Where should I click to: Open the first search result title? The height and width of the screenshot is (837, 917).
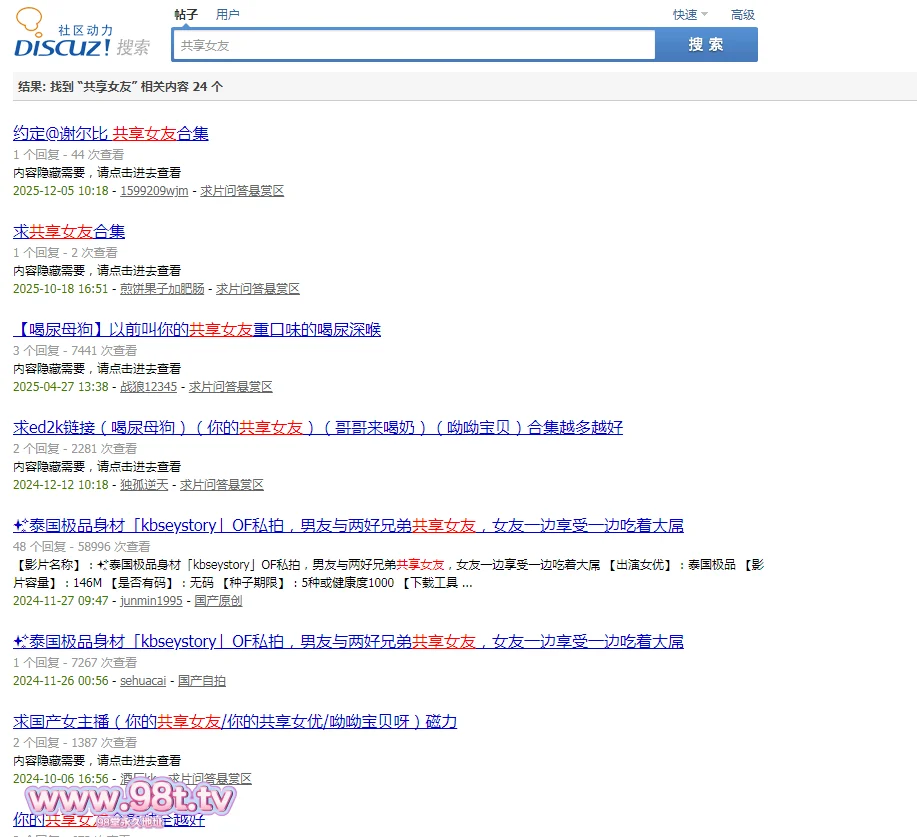[x=111, y=134]
